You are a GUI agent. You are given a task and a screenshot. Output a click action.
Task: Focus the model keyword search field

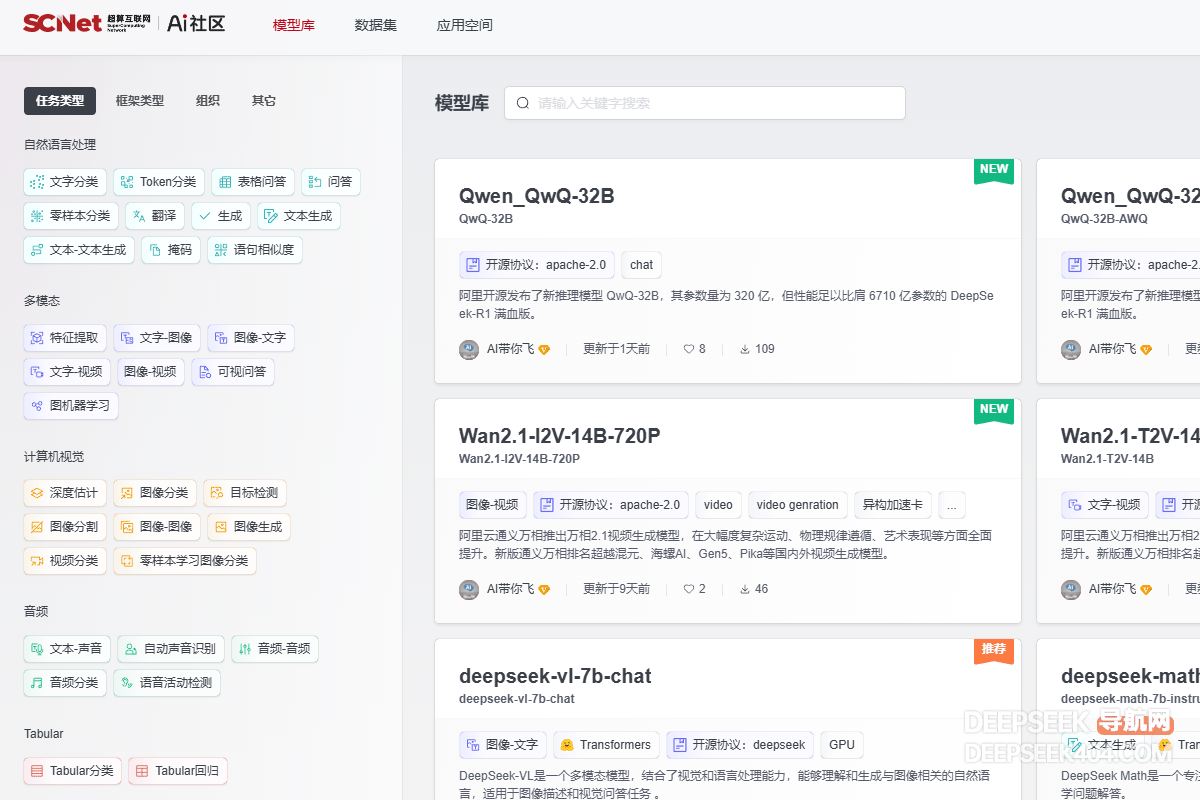pos(715,103)
